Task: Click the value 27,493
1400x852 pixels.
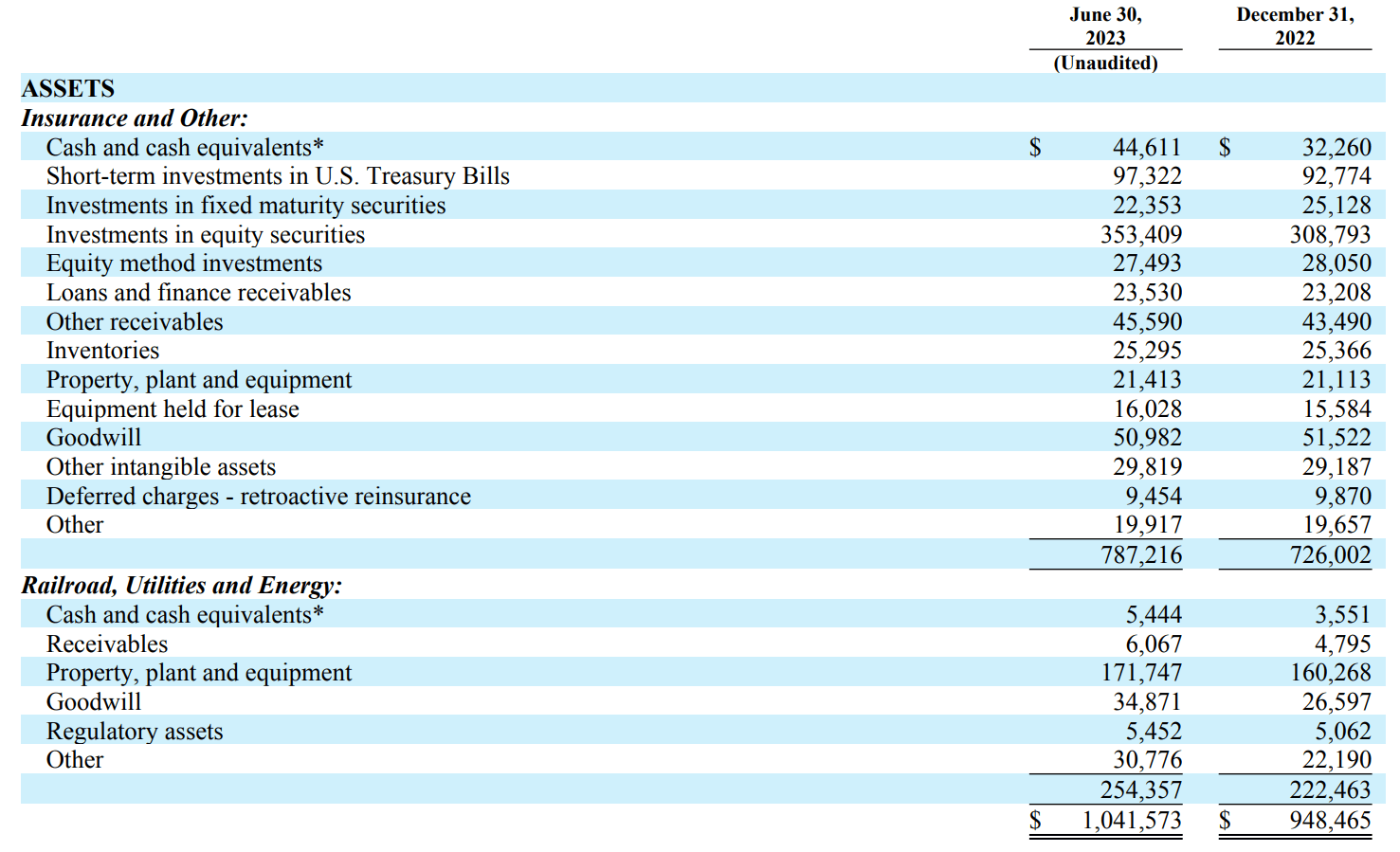Action: pos(1147,263)
